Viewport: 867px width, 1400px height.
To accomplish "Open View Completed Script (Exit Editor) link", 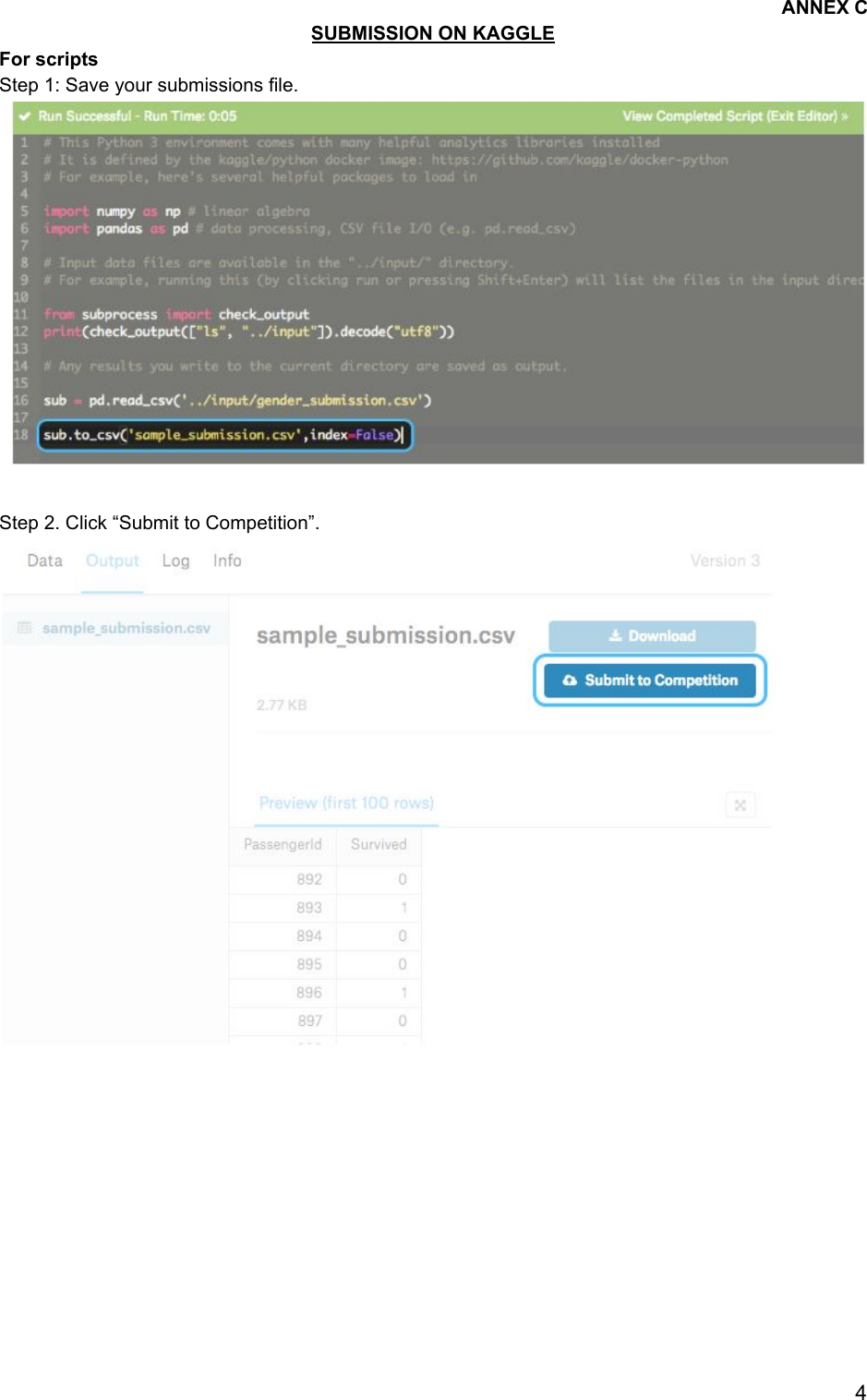I will (x=735, y=116).
